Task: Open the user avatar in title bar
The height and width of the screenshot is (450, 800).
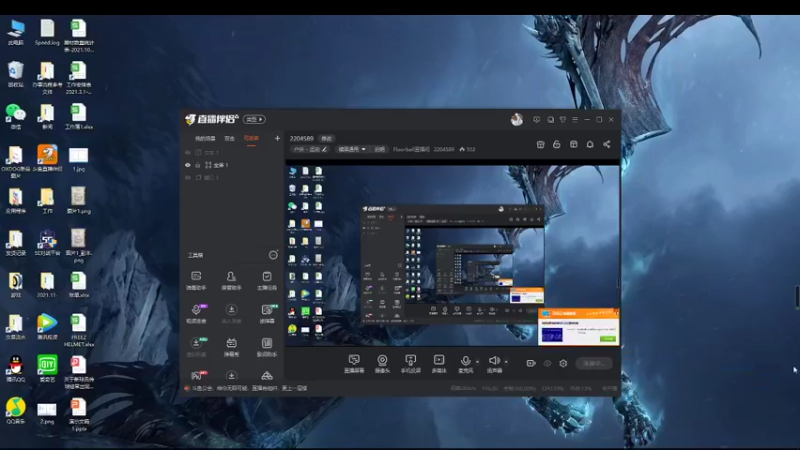Action: coord(516,119)
